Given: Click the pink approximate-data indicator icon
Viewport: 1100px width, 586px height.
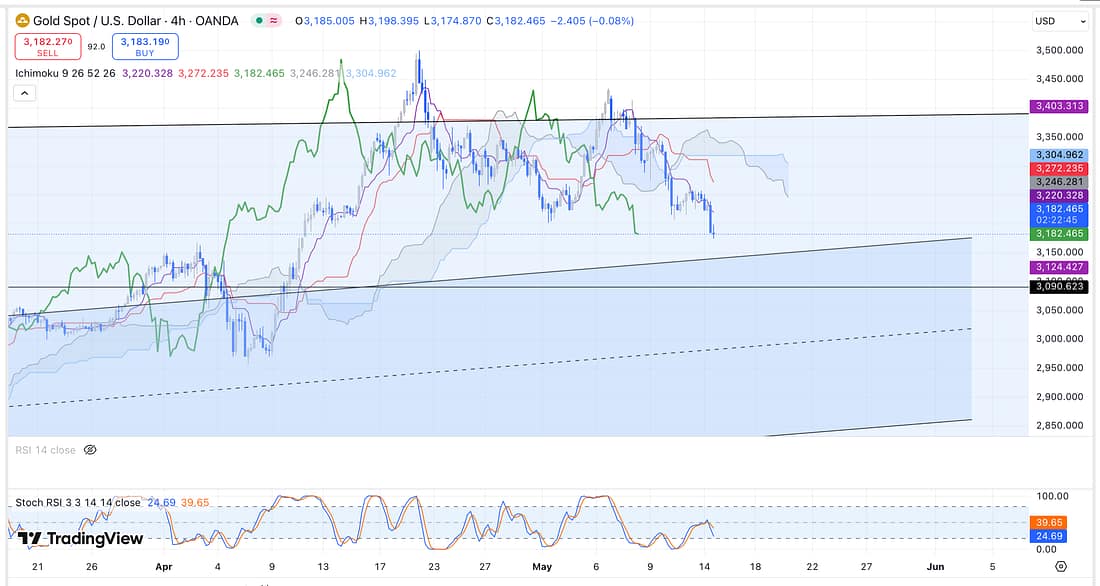Looking at the screenshot, I should point(273,21).
